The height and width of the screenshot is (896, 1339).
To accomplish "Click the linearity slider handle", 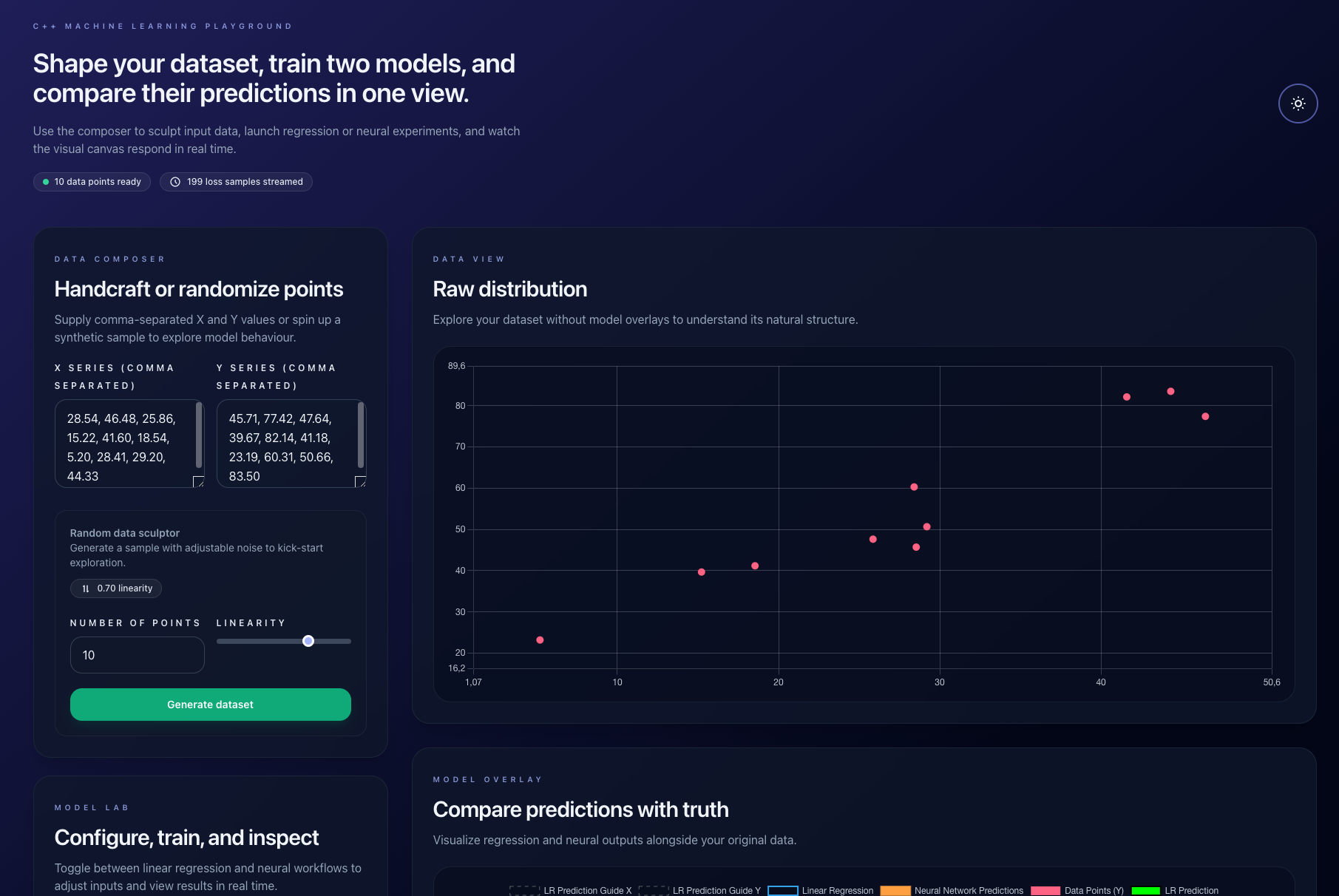I will point(308,641).
